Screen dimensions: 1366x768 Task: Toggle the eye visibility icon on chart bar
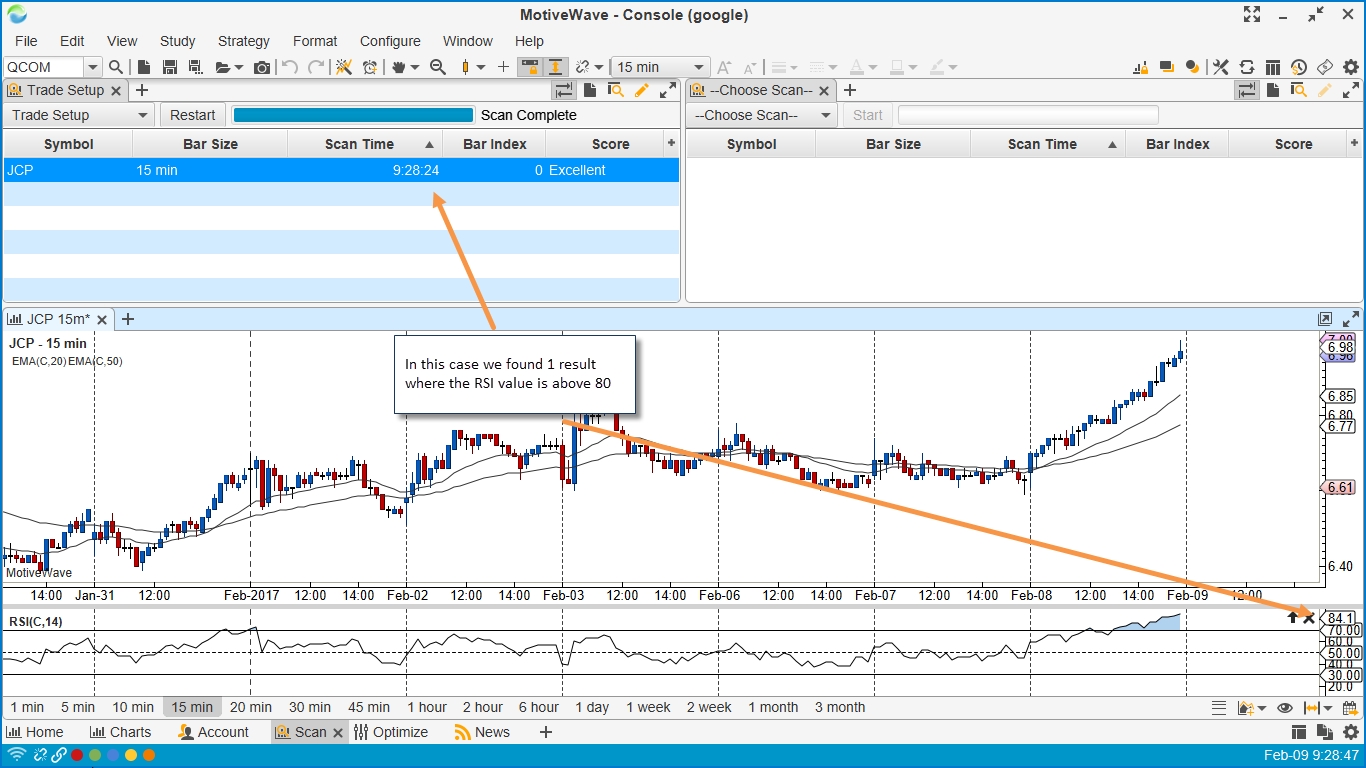coord(1285,707)
